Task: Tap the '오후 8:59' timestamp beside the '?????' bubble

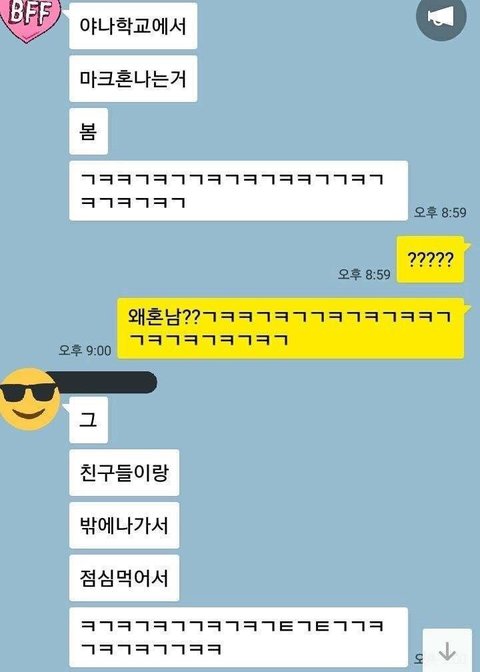Action: click(364, 274)
